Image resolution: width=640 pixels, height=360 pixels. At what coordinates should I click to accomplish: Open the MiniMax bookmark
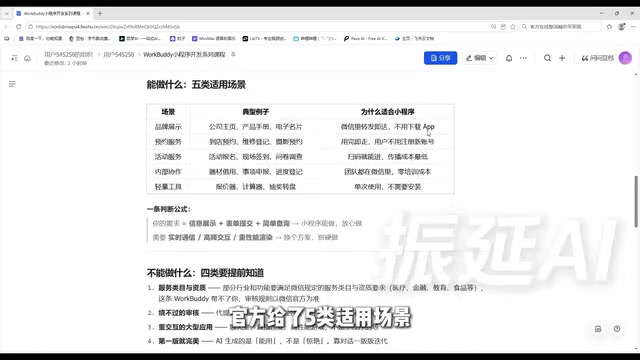[213, 38]
